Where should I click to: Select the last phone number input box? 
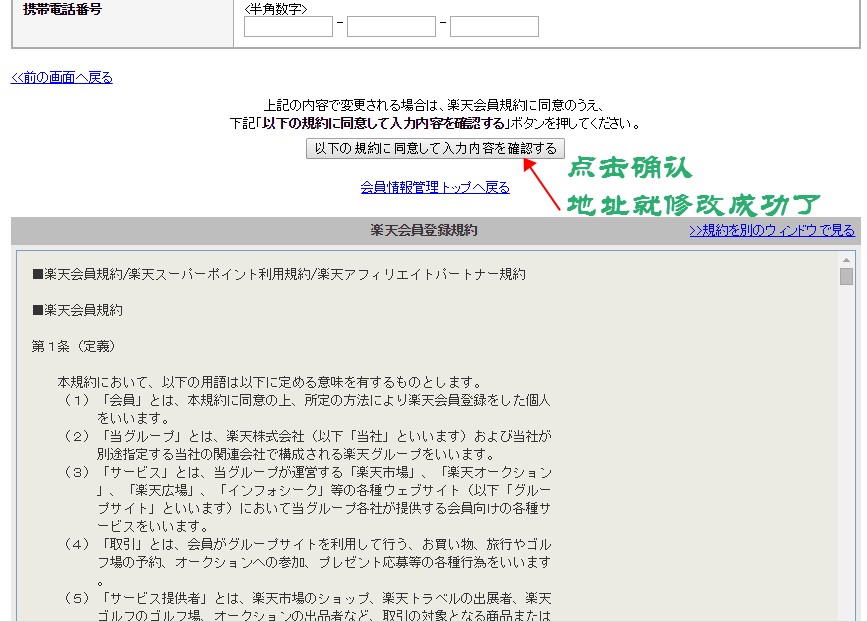point(494,26)
